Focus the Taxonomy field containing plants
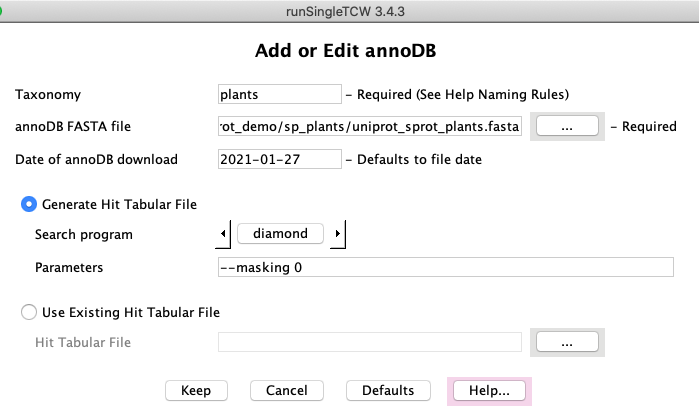 click(279, 94)
